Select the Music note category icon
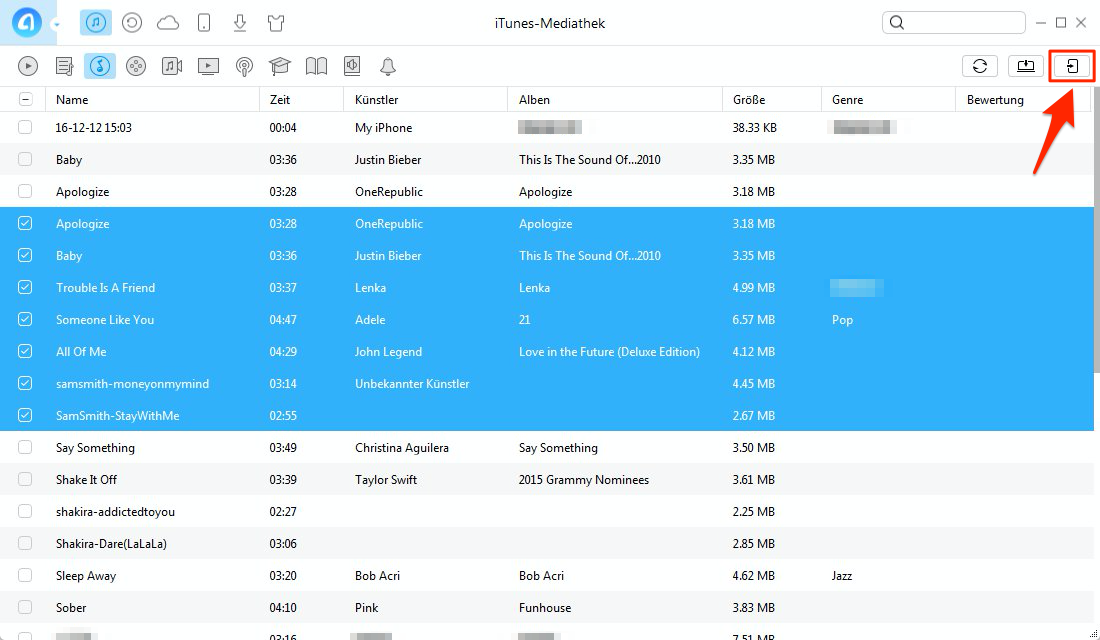1100x640 pixels. click(x=100, y=66)
